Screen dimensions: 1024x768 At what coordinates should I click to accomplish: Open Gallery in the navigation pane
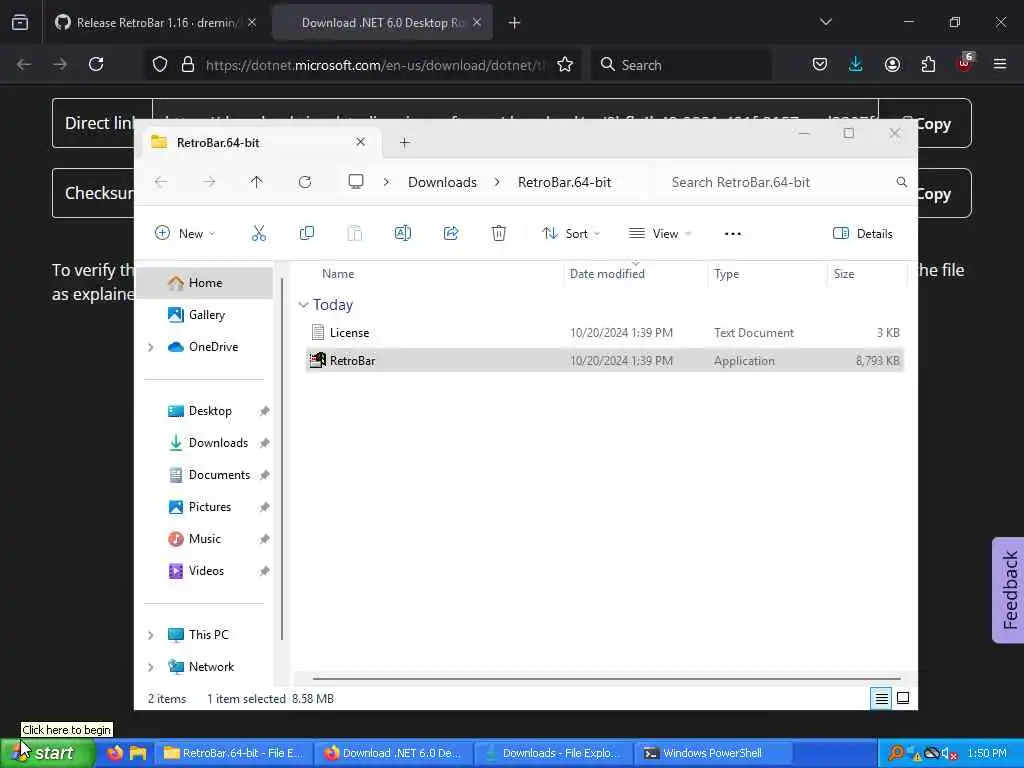tap(207, 315)
